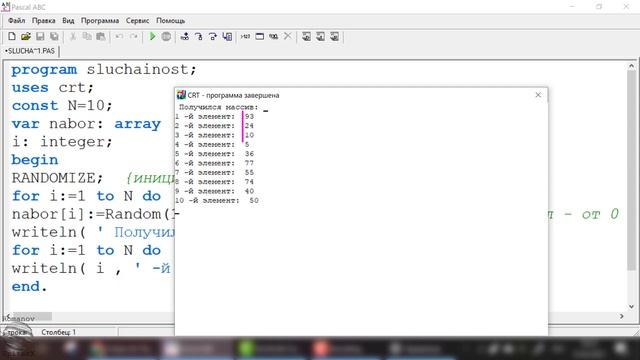
Task: Open the Сервис menu
Action: (x=137, y=20)
